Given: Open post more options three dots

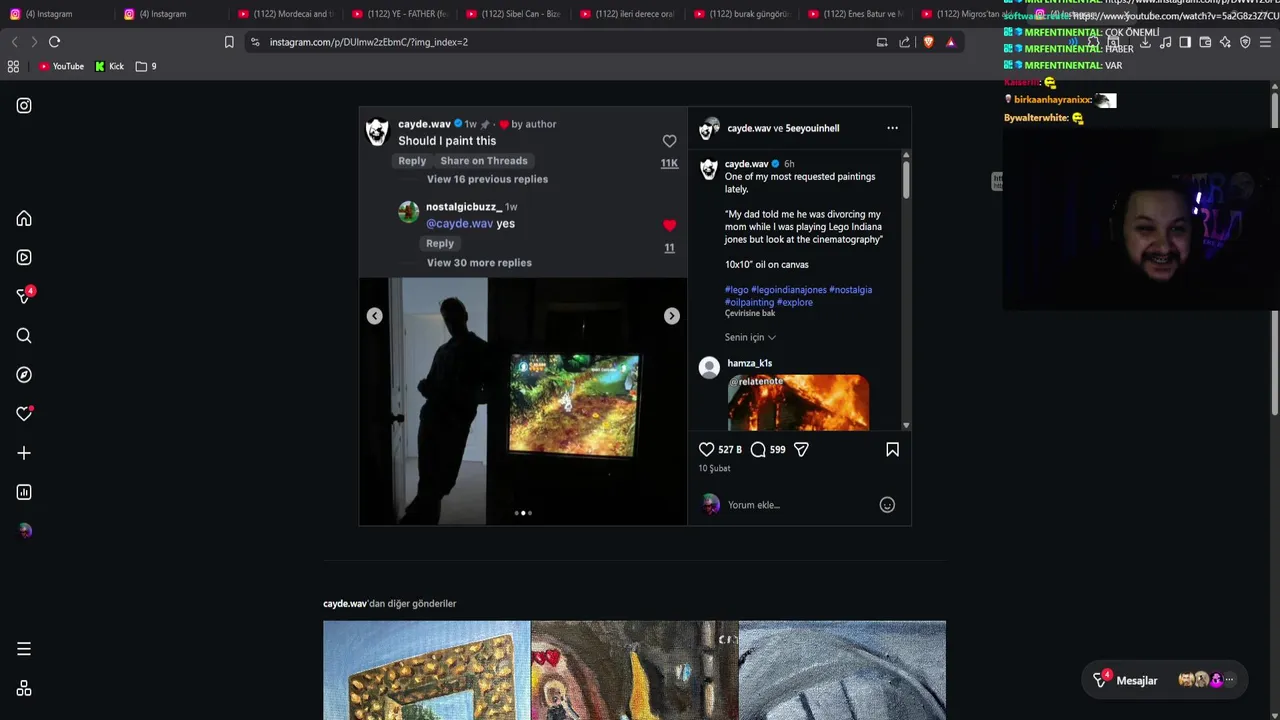Looking at the screenshot, I should [x=892, y=128].
